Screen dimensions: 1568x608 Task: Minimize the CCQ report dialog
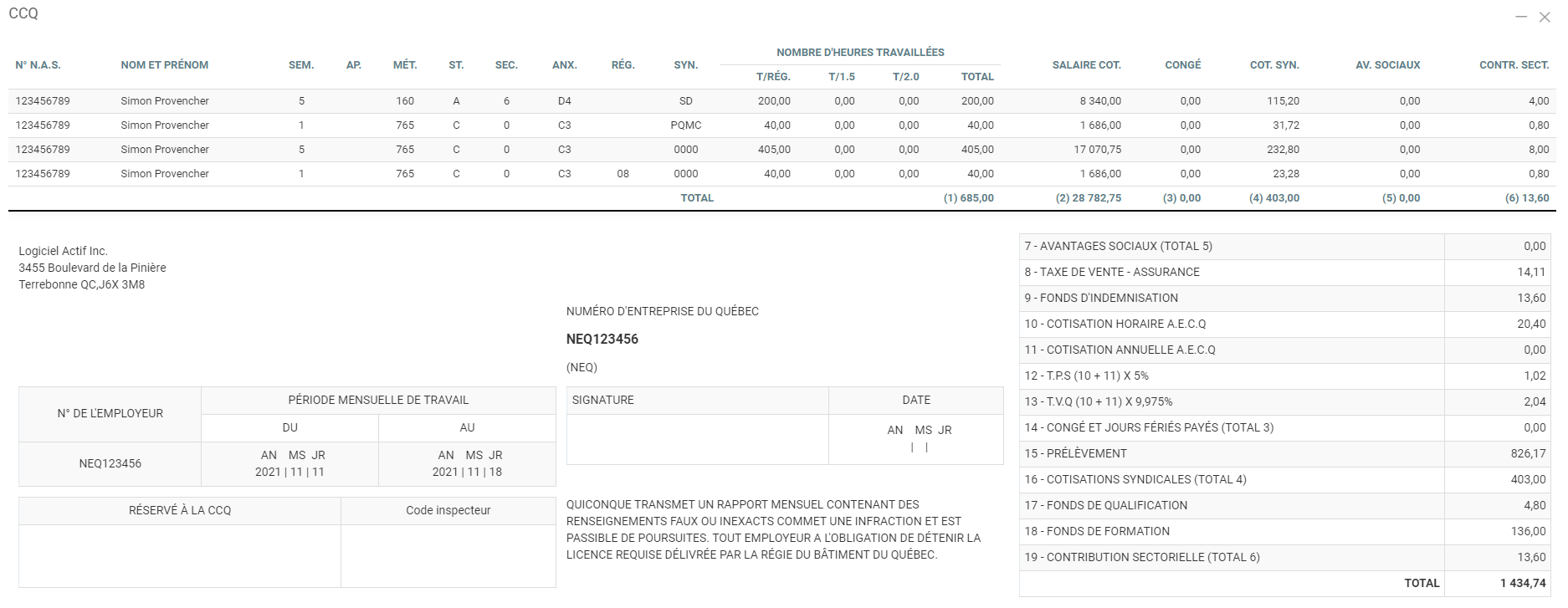1521,18
